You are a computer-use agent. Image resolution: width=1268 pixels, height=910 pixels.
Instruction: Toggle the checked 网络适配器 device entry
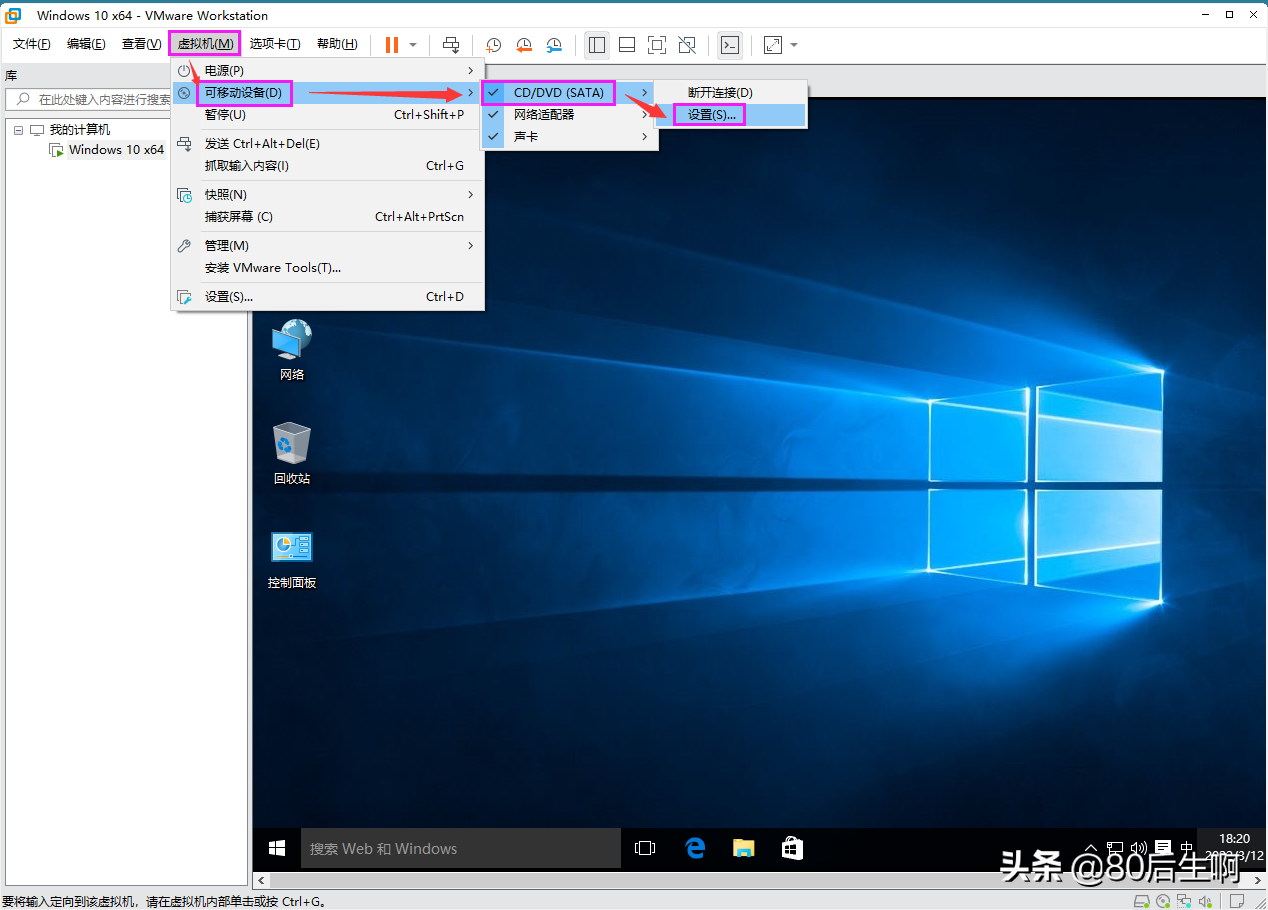pos(569,115)
